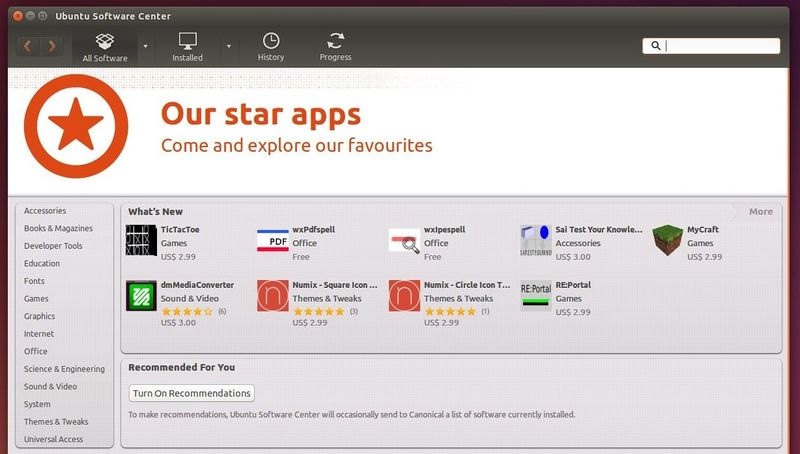Viewport: 800px width, 454px height.
Task: Select the Games category in sidebar
Action: 36,298
